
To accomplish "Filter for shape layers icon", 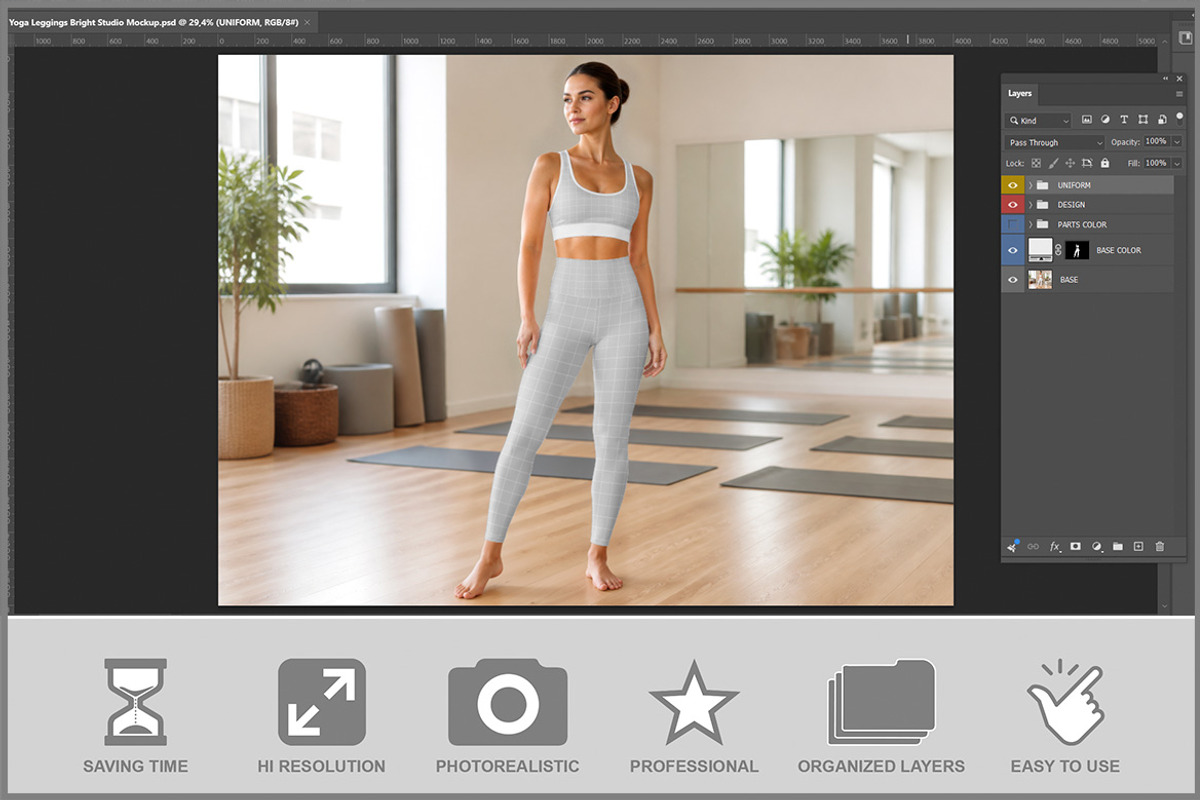I will pyautogui.click(x=1143, y=120).
